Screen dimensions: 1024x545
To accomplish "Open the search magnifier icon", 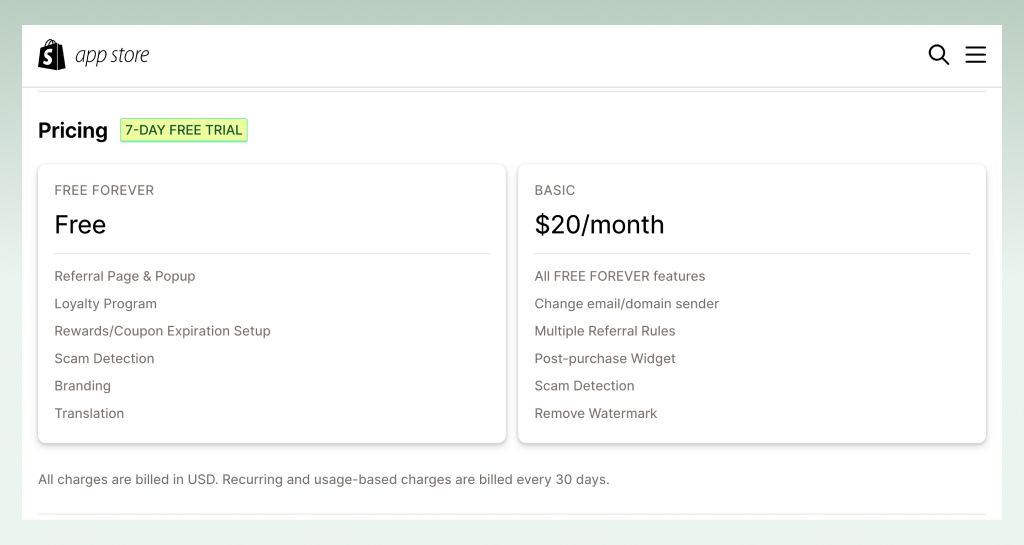I will [938, 55].
